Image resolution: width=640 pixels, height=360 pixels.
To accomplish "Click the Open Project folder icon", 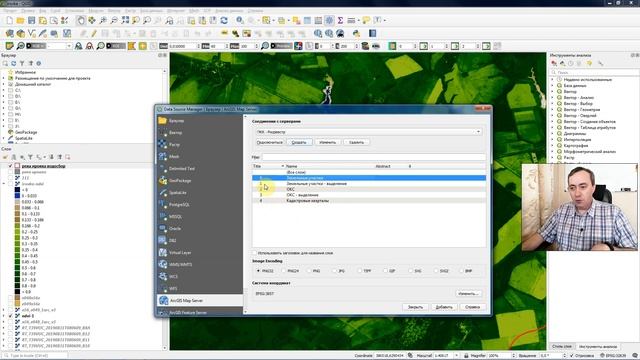I will [x=20, y=20].
